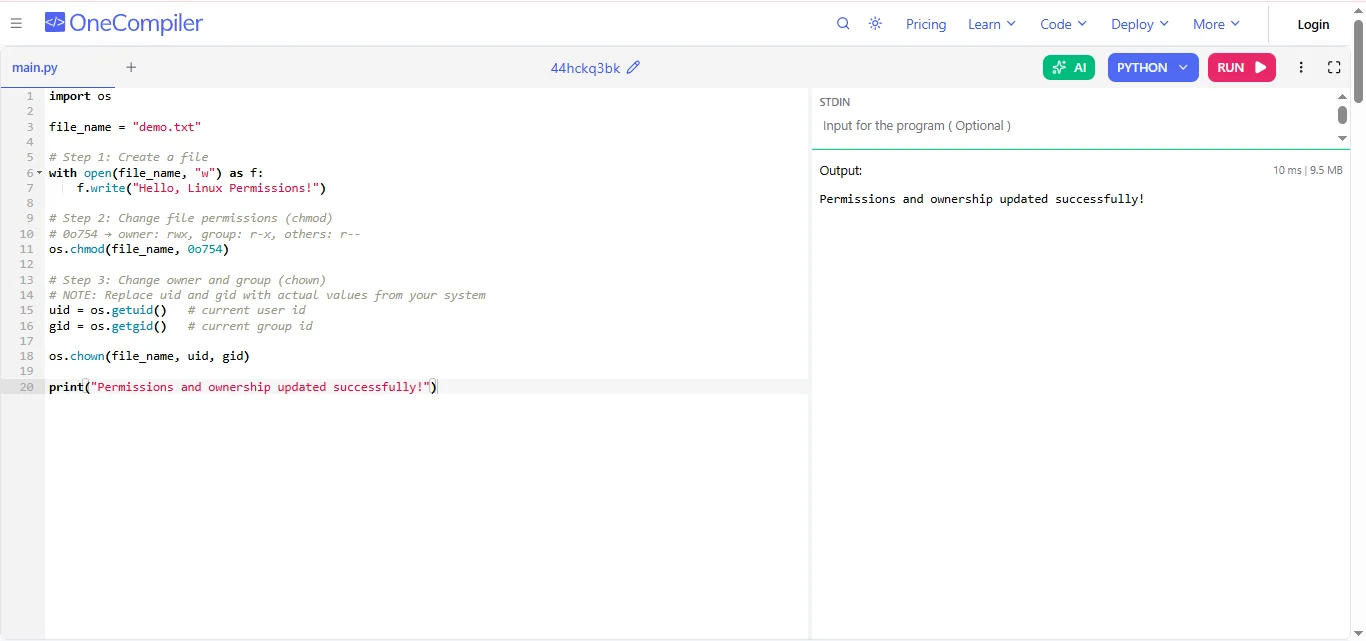This screenshot has width=1366, height=641.
Task: Expand the Deploy menu
Action: (1140, 24)
